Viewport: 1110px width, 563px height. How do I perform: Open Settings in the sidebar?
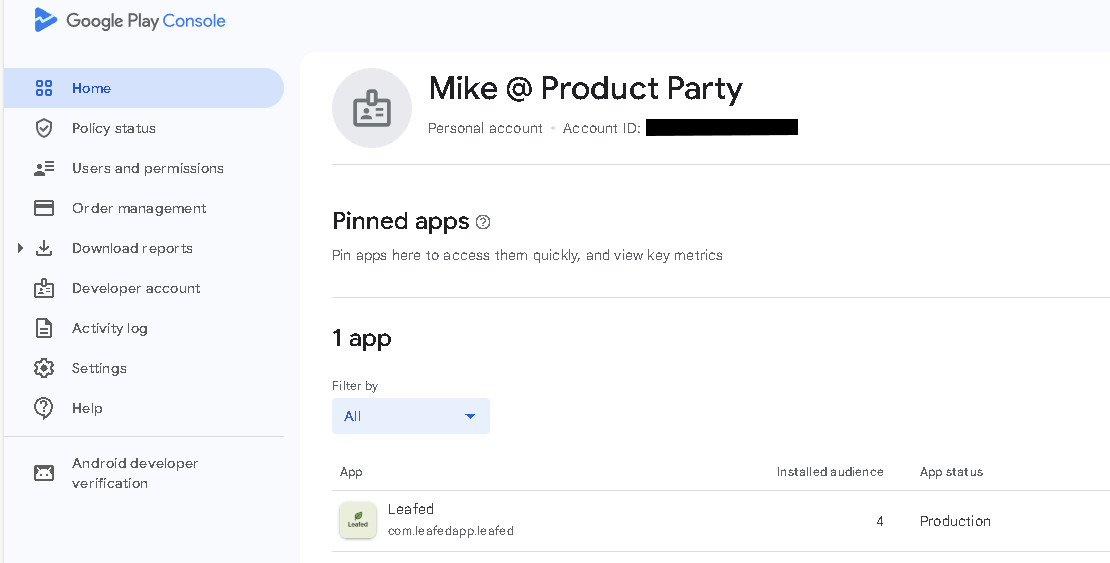pos(144,368)
